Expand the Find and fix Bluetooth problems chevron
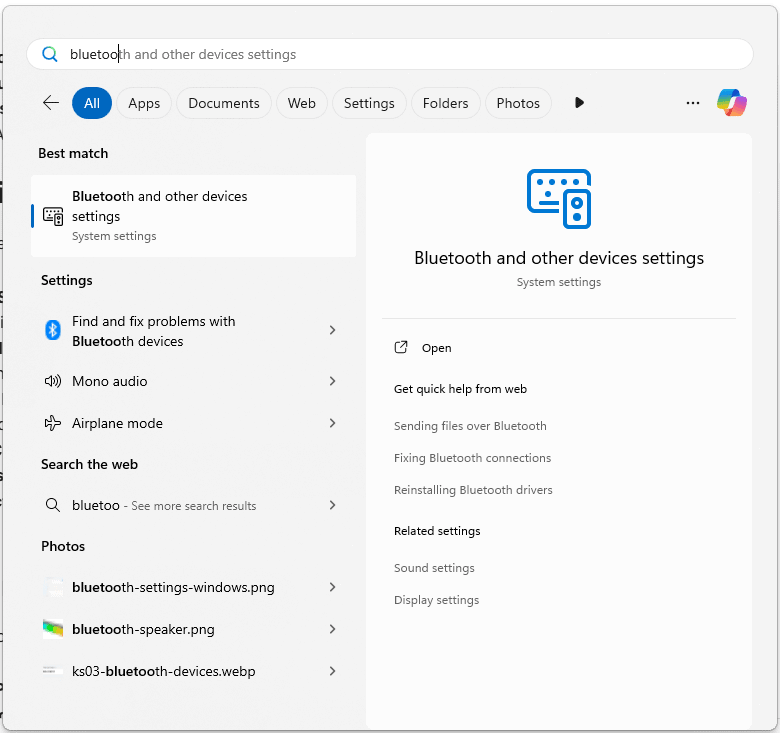 click(332, 330)
